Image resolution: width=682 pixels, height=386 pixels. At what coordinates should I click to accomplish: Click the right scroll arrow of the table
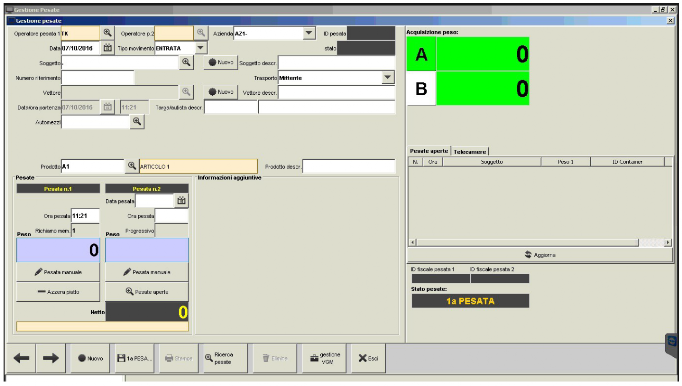click(x=668, y=242)
